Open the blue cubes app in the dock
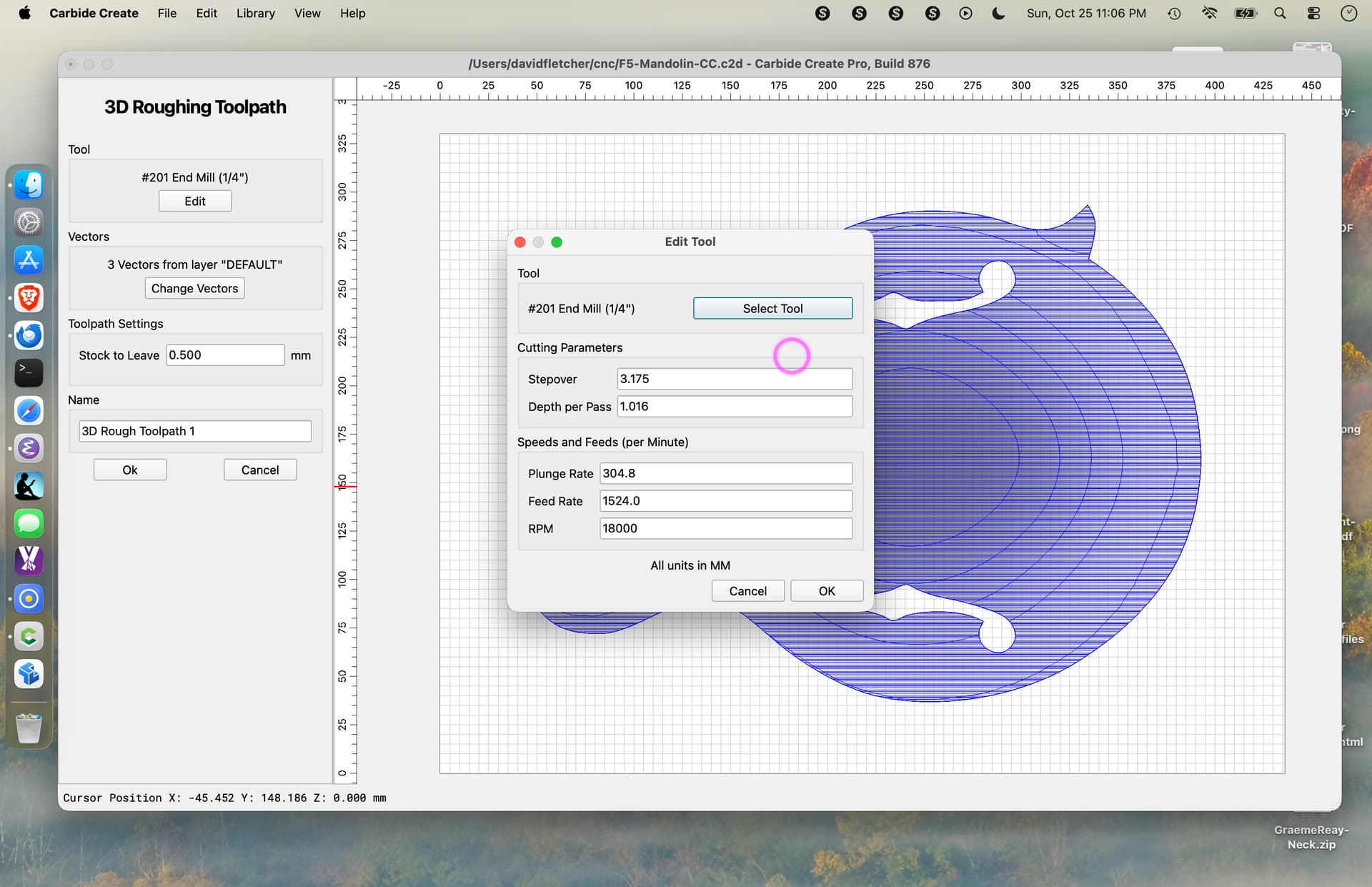Viewport: 1372px width, 887px height. (x=29, y=674)
